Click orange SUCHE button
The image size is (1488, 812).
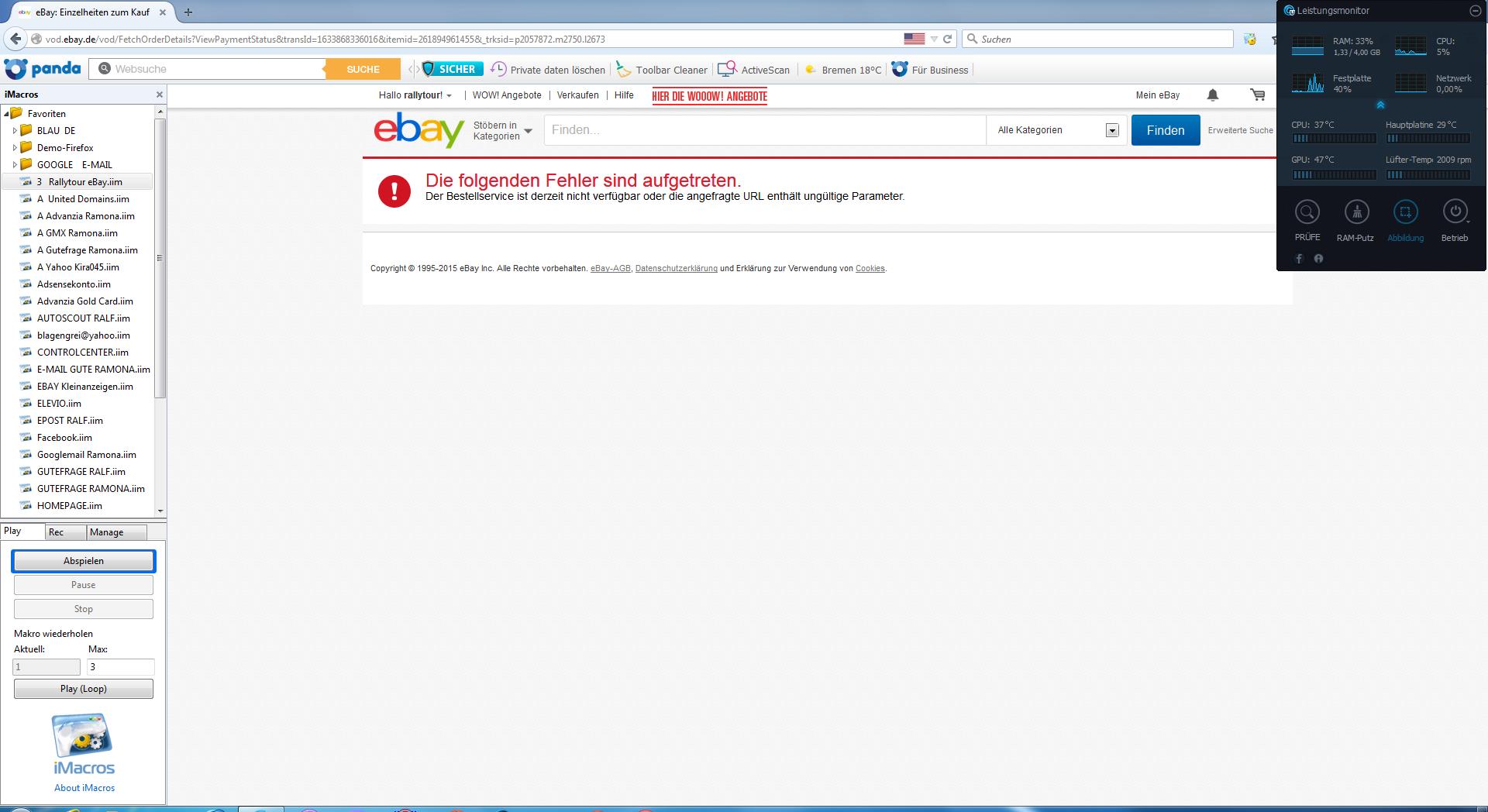[x=363, y=69]
